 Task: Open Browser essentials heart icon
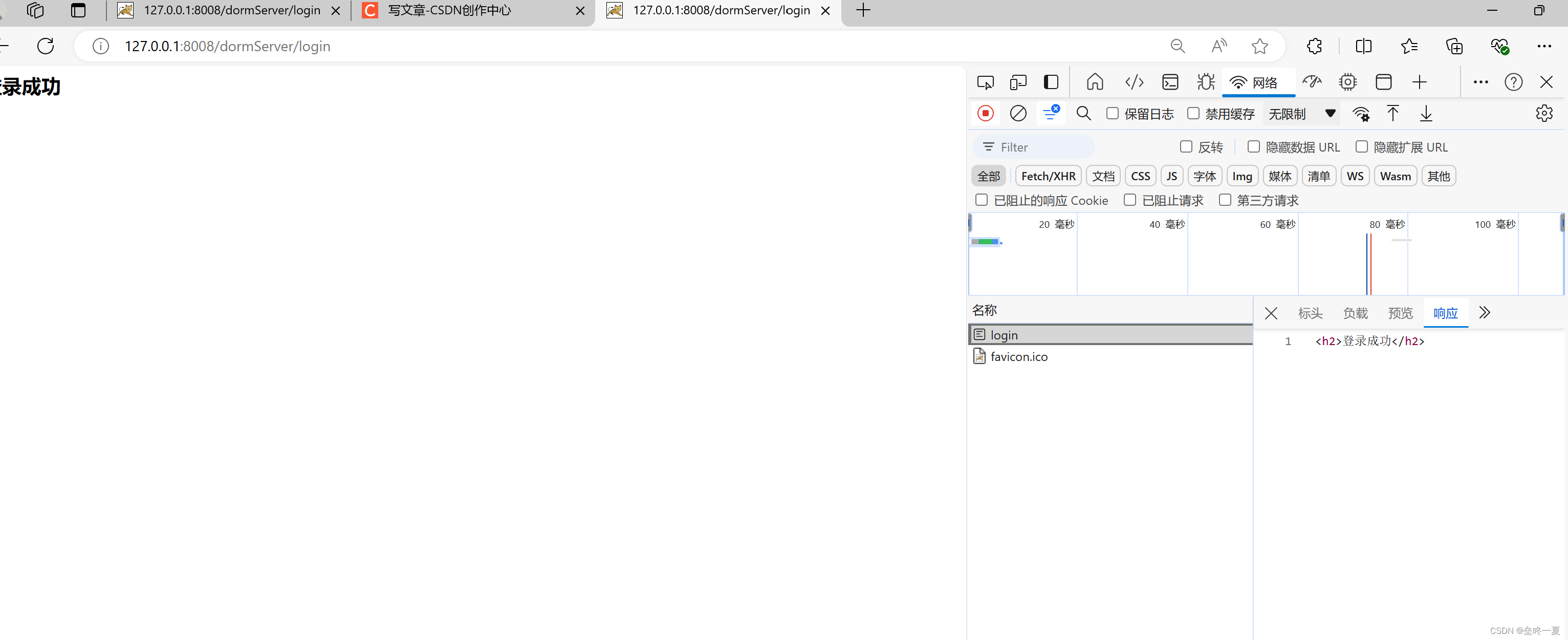coord(1499,46)
